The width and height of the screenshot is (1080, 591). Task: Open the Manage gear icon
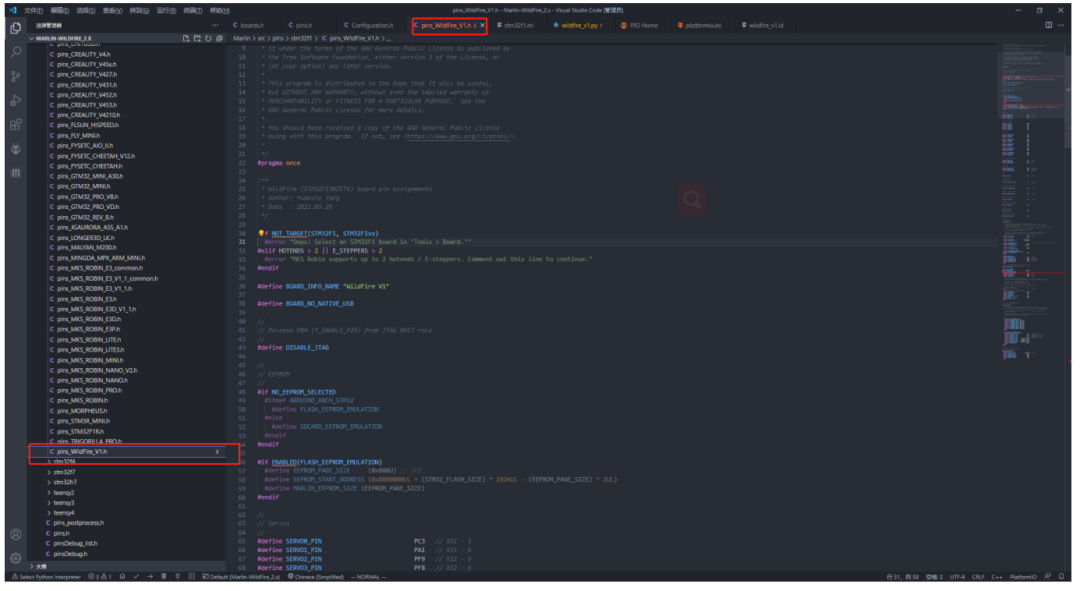pos(16,559)
